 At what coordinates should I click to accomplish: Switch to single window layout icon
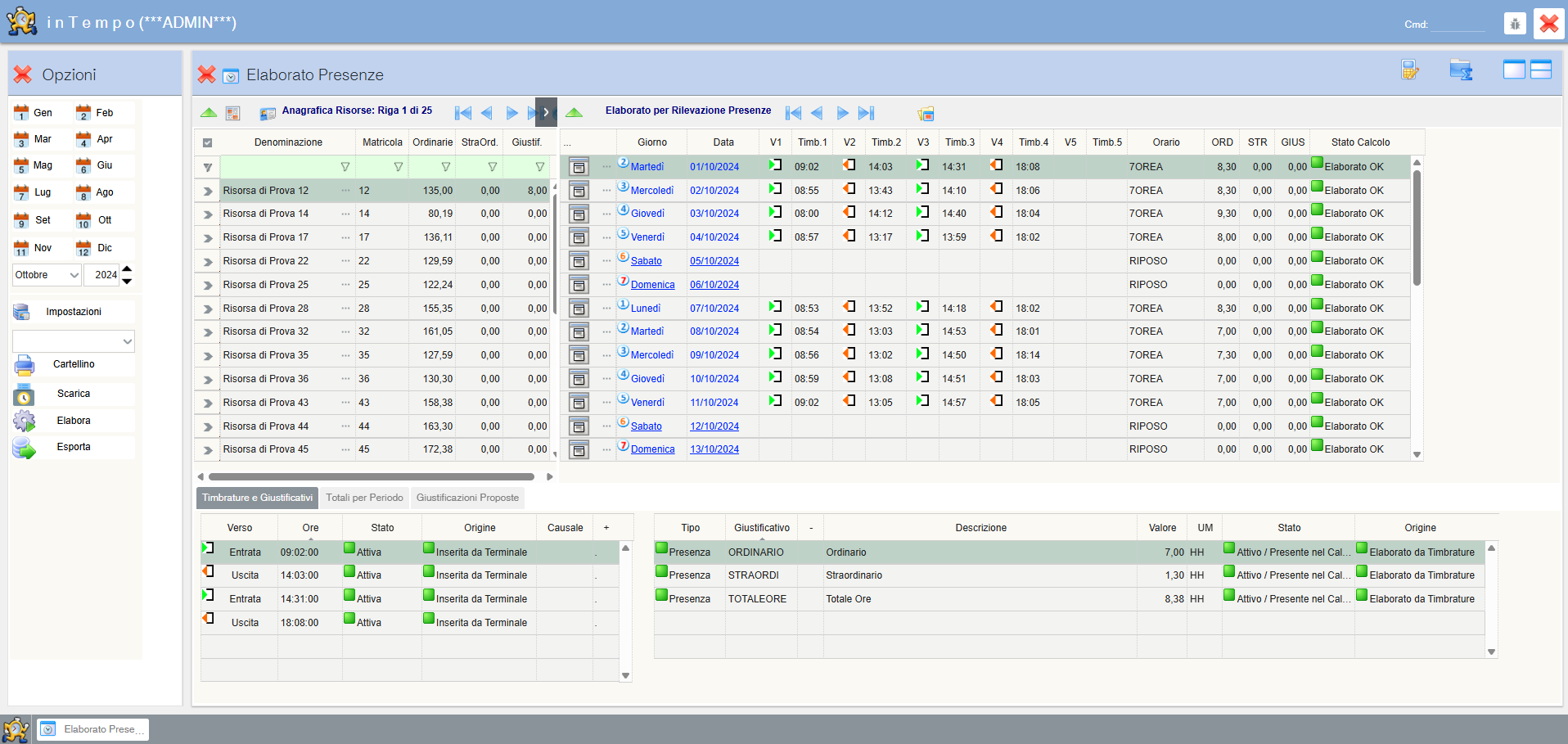(1514, 70)
